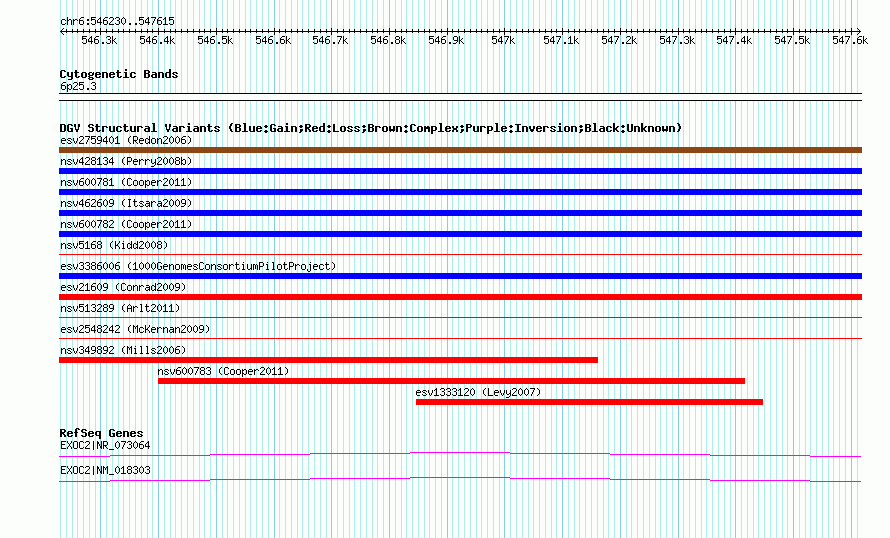Click the 547.1k ruler tick label
The width and height of the screenshot is (890, 538).
561,40
